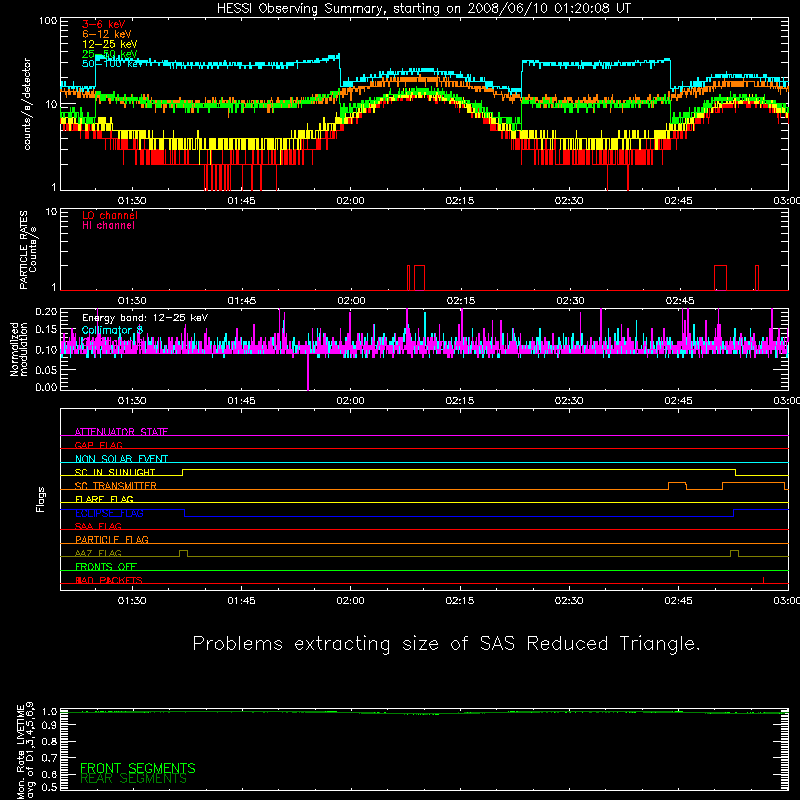Select the REAR SEGMENTS legend label
The image size is (800, 800).
[x=133, y=779]
